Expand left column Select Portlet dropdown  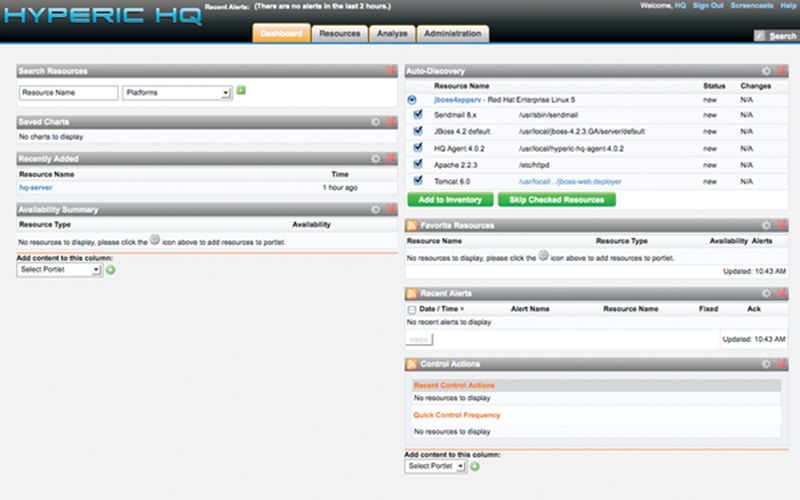point(60,270)
